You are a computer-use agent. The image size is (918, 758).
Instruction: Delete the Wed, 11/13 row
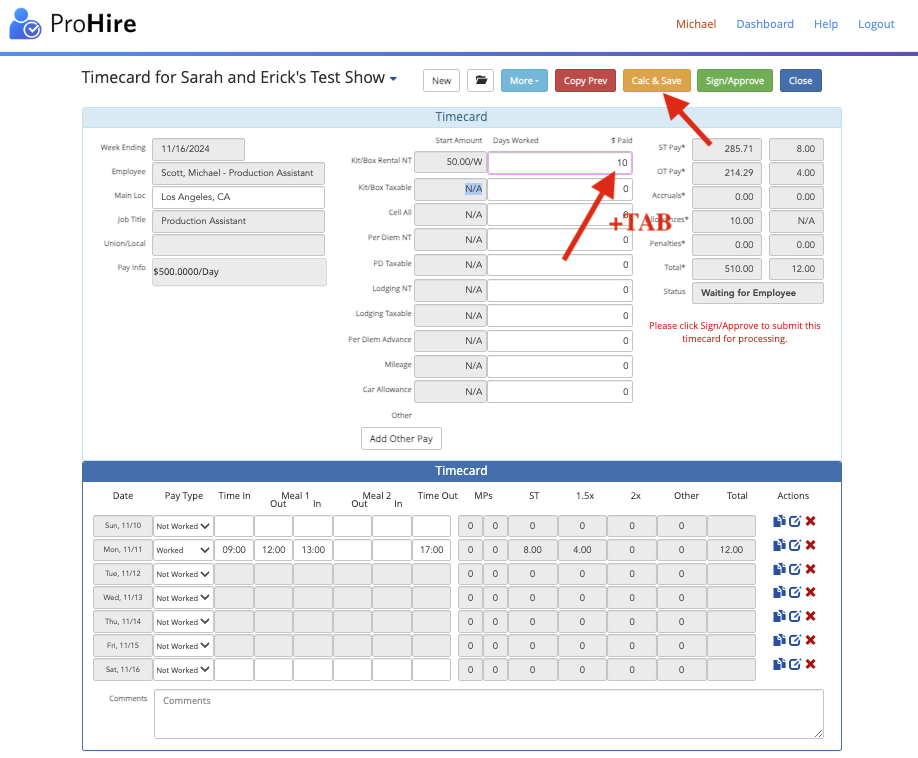(810, 592)
